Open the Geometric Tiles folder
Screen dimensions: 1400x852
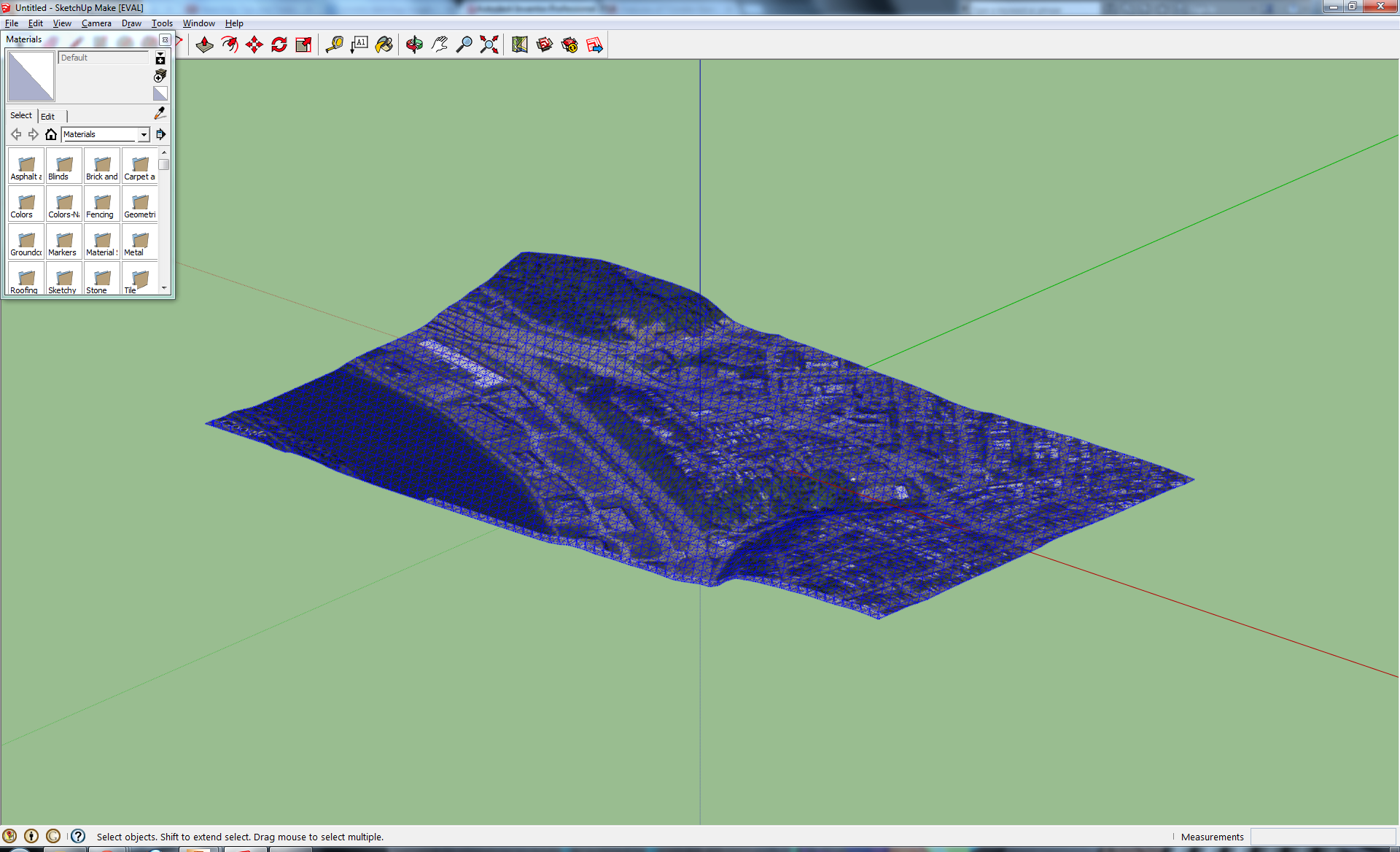click(140, 204)
